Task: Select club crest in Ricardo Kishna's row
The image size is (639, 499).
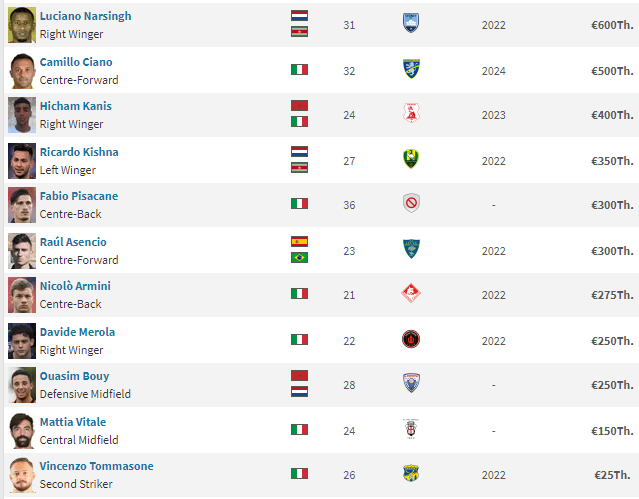Action: click(411, 160)
